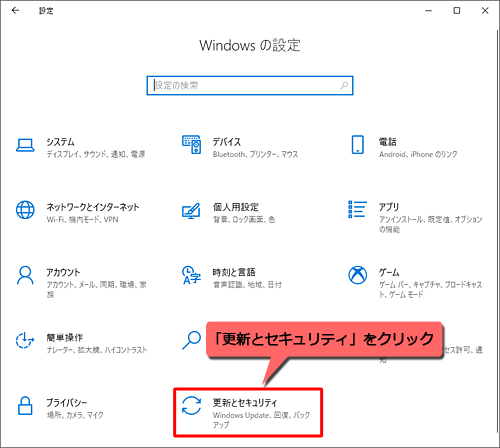Click the phone icon for 電話
This screenshot has height=448, width=500.
click(358, 144)
